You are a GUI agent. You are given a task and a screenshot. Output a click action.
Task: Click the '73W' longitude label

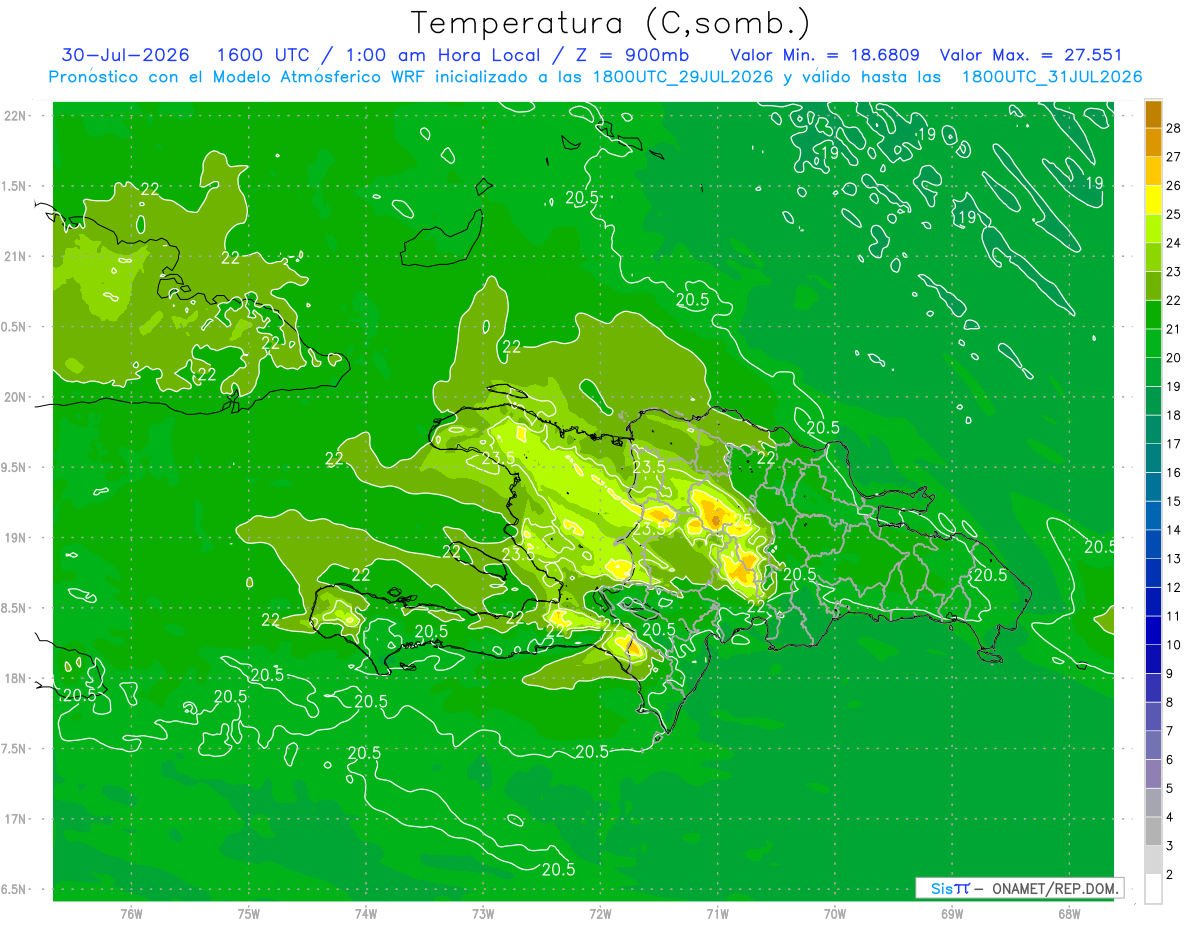483,913
